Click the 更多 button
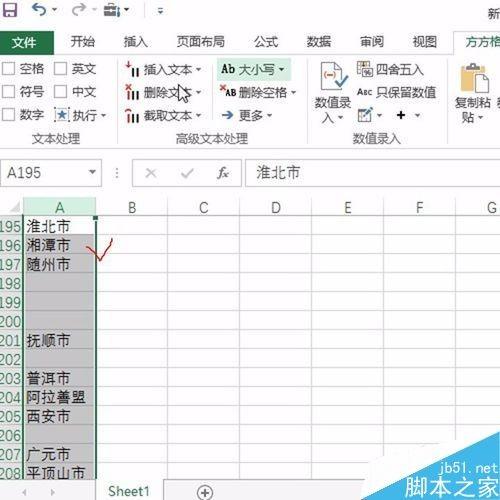This screenshot has width=500, height=500. coord(247,115)
